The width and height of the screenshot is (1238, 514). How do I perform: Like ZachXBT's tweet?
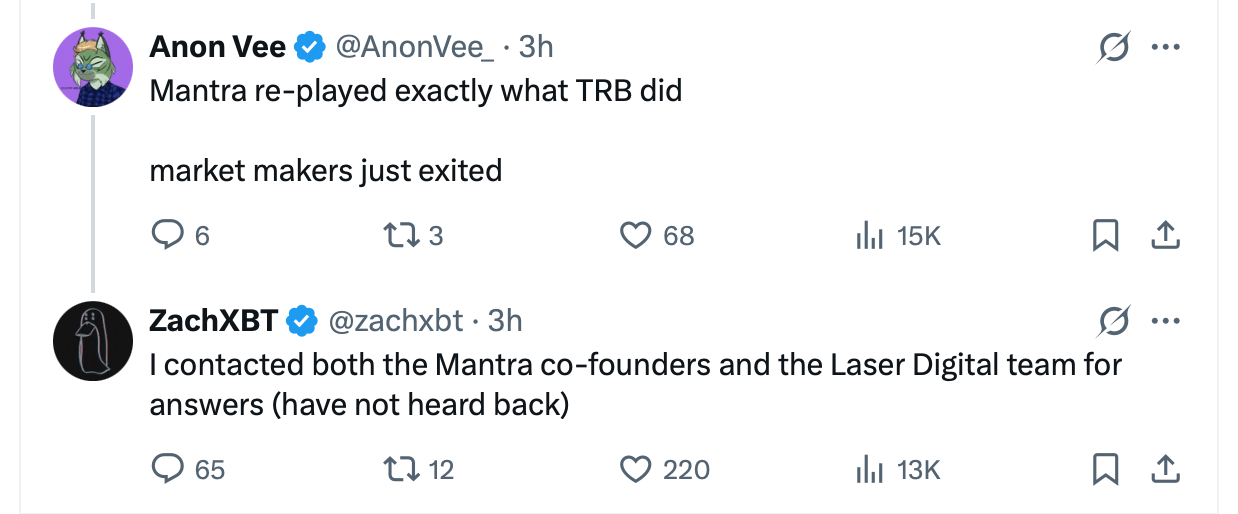636,468
